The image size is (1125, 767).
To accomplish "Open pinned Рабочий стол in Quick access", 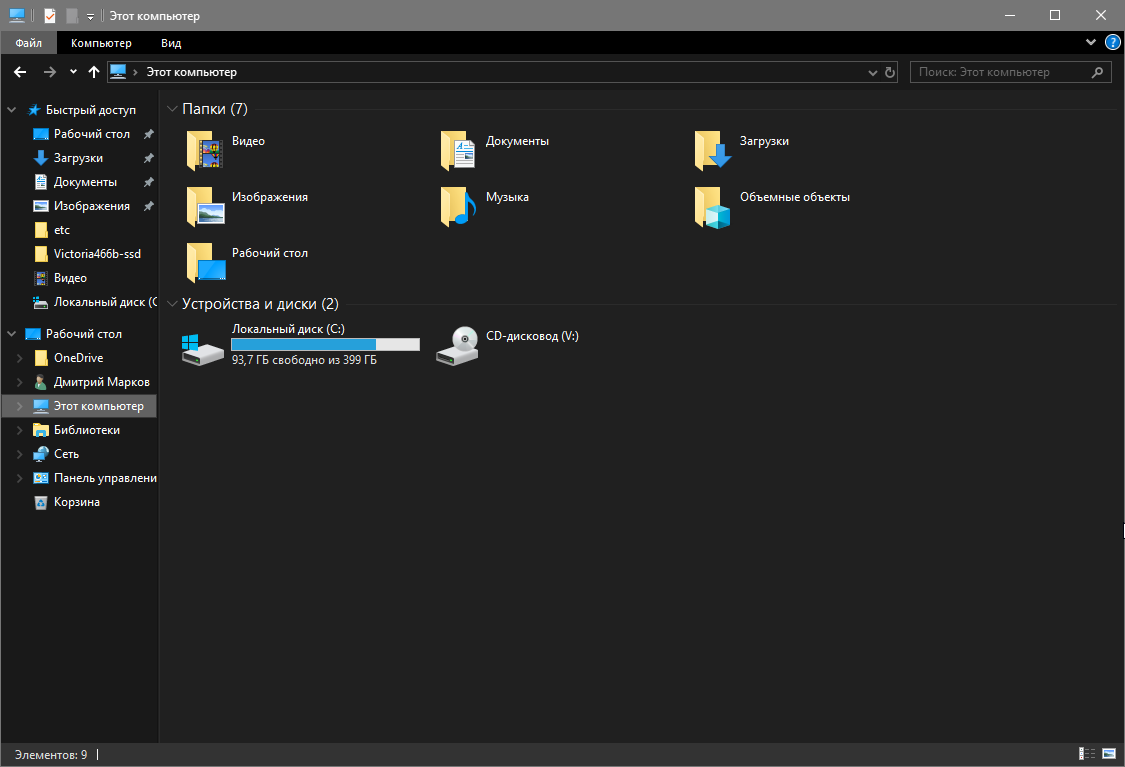I will [x=92, y=134].
